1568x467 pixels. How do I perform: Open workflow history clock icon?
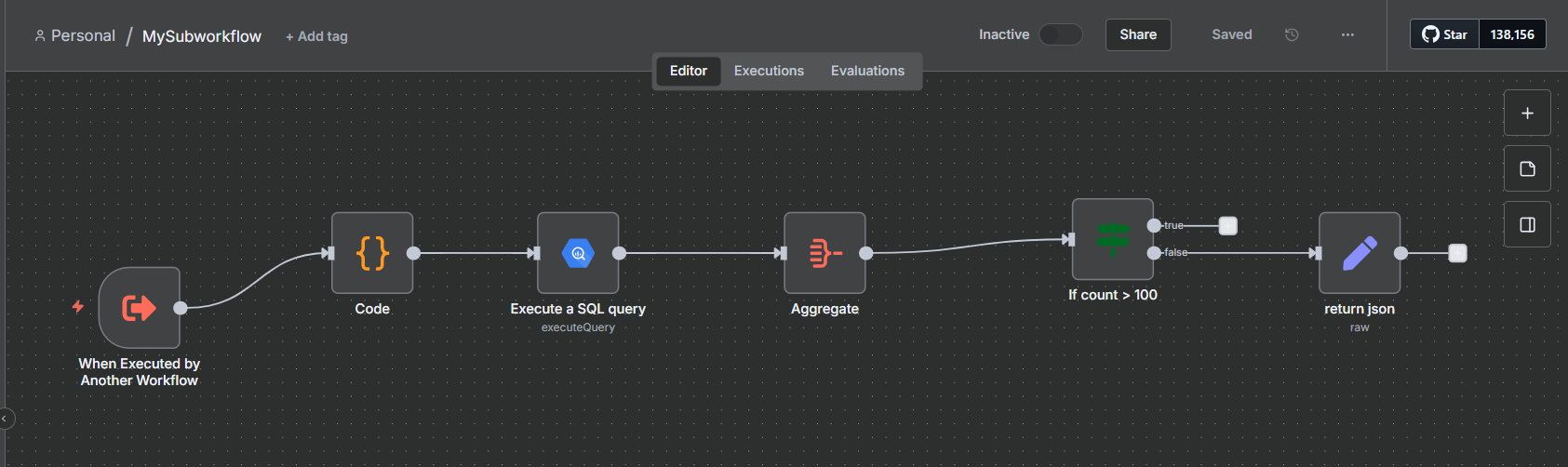pyautogui.click(x=1292, y=34)
